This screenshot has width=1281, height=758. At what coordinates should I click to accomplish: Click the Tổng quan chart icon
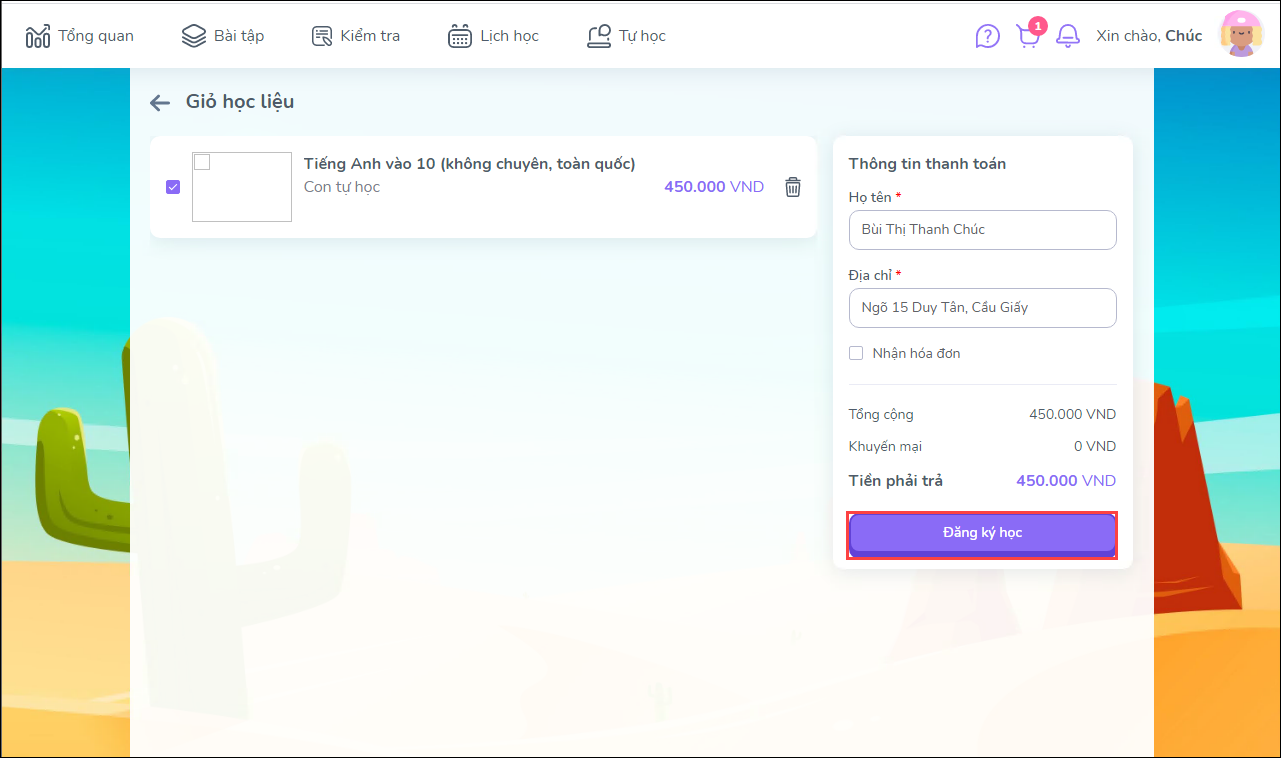pyautogui.click(x=38, y=36)
